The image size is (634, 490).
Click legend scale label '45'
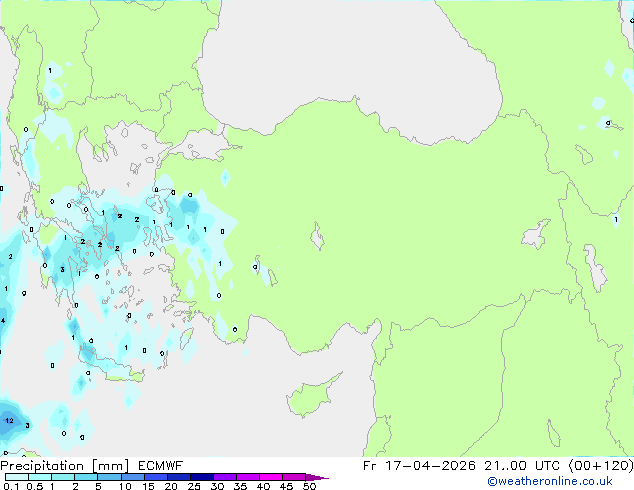[x=286, y=486]
